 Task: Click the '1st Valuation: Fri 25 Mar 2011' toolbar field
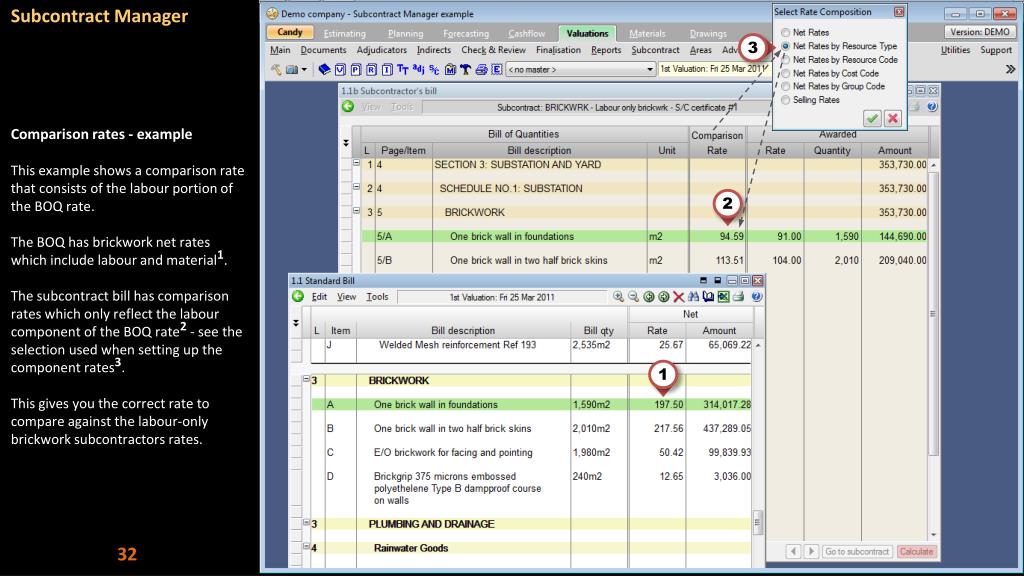714,69
